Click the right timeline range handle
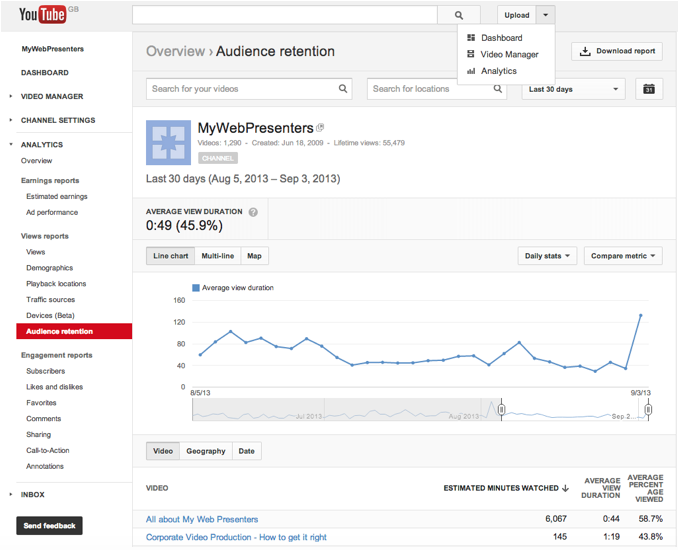Image resolution: width=678 pixels, height=550 pixels. point(648,409)
